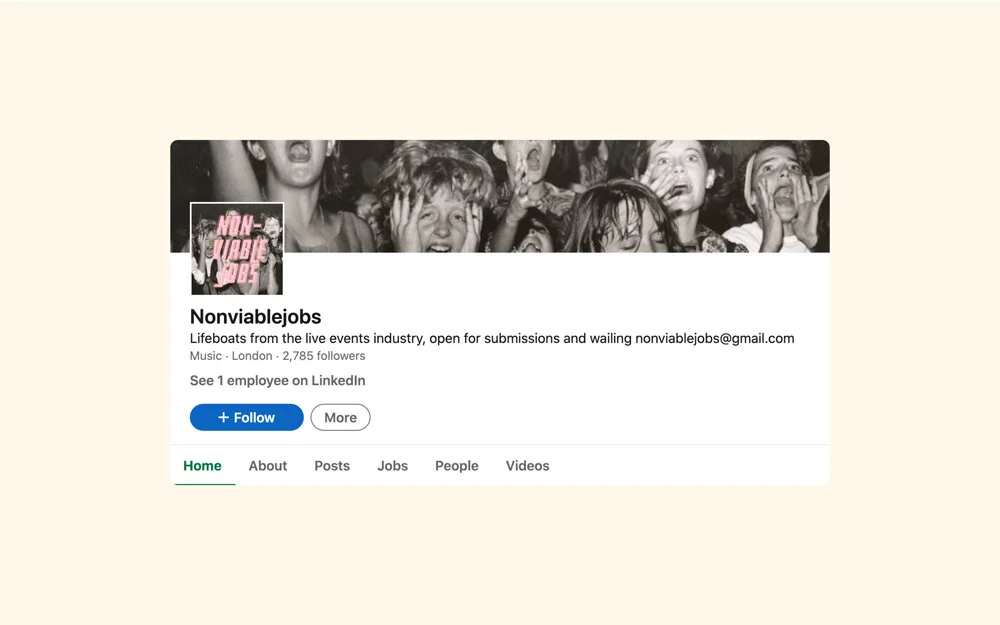
Task: Click See 1 employee on LinkedIn
Action: [x=277, y=381]
